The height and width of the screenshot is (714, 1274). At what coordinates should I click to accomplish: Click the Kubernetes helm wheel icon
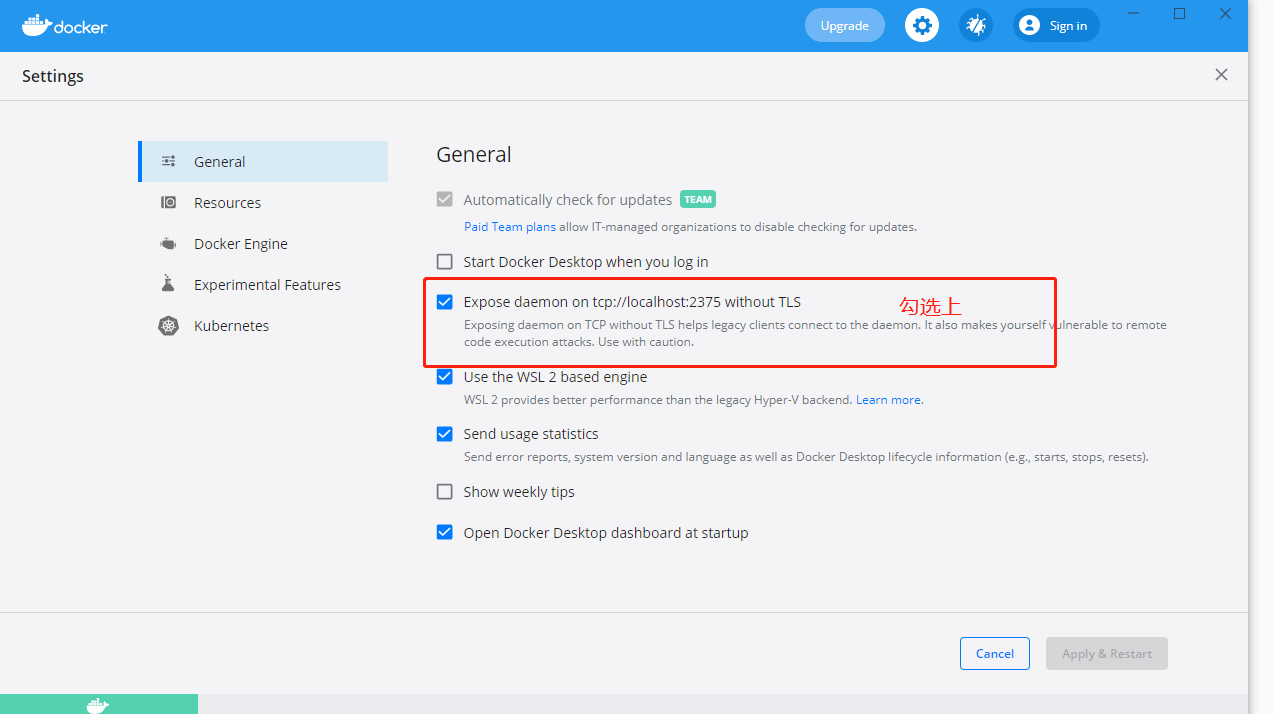coord(169,325)
